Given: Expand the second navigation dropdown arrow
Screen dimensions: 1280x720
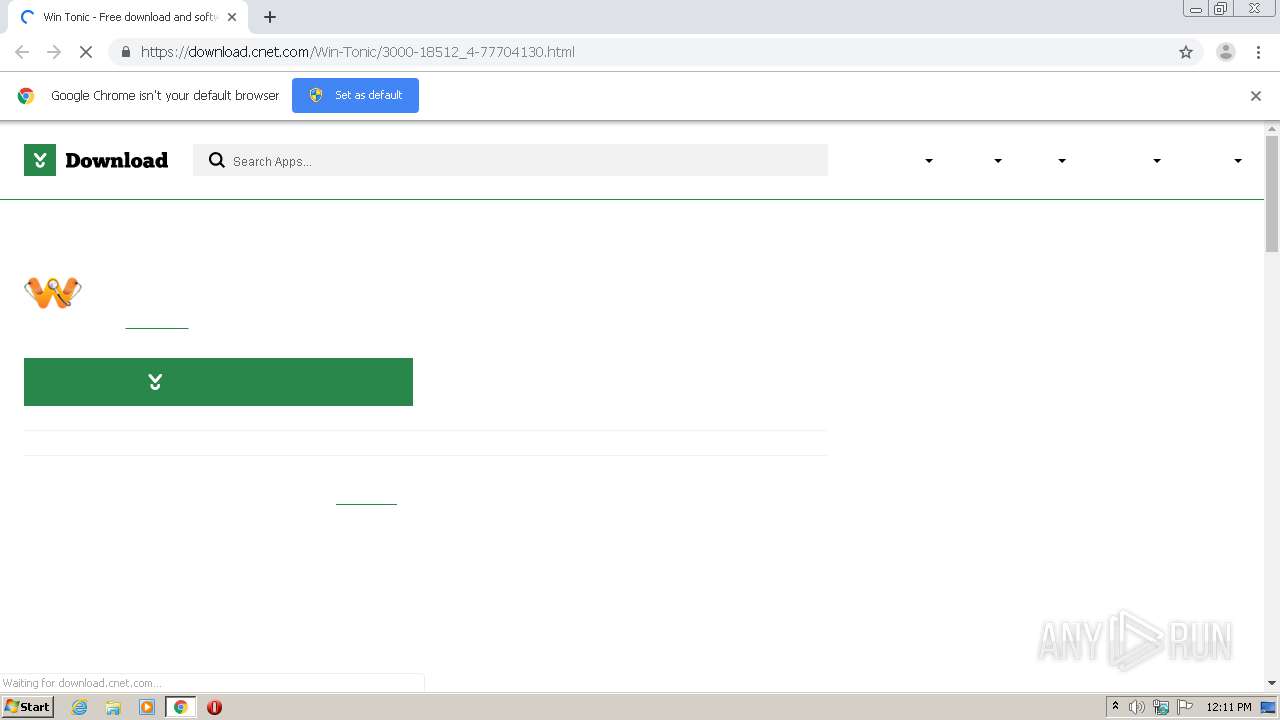Looking at the screenshot, I should (998, 161).
